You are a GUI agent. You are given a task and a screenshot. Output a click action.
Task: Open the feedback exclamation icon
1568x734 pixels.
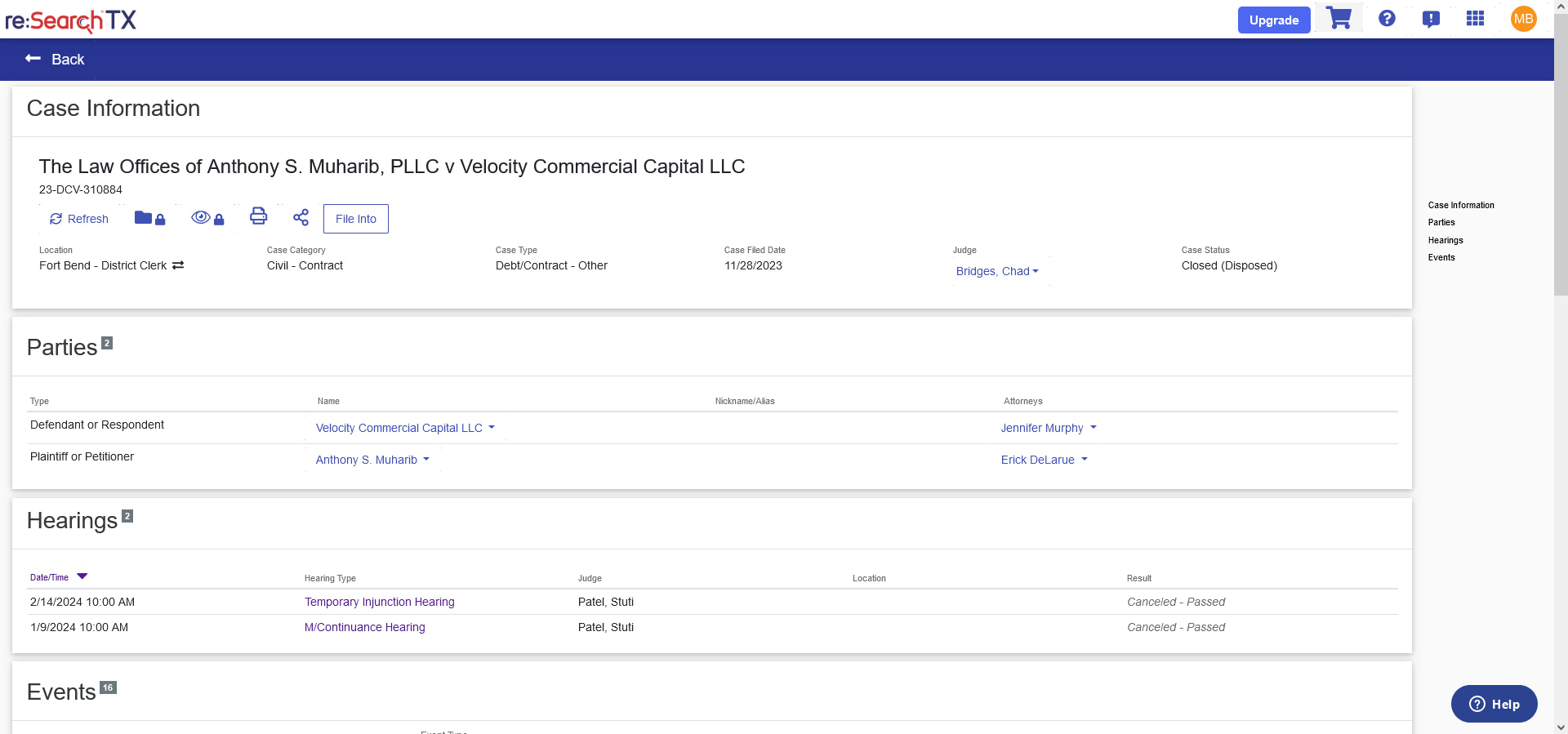pyautogui.click(x=1431, y=19)
